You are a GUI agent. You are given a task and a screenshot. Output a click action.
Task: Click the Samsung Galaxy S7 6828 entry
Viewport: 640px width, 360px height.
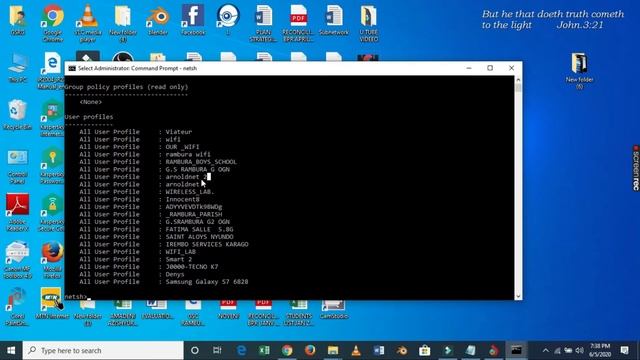click(207, 282)
